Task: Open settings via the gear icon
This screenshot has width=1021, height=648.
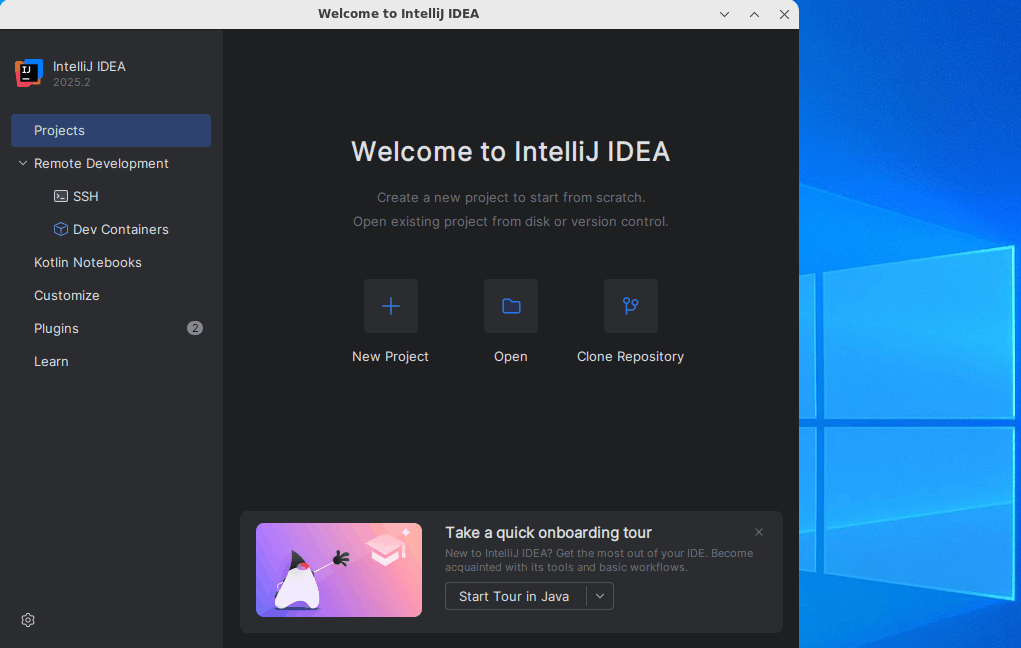Action: (x=28, y=620)
